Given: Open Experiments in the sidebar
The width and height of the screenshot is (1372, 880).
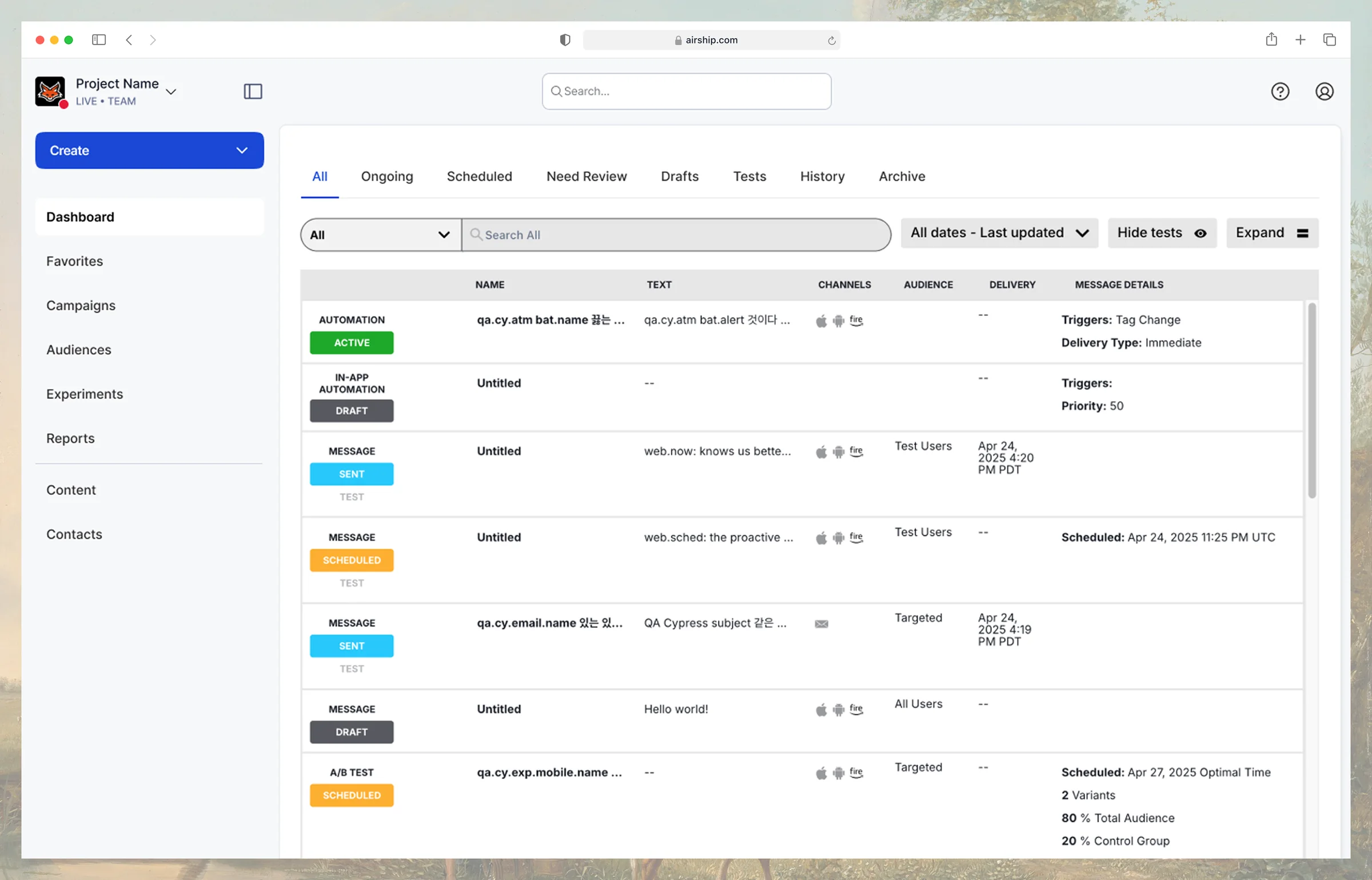Looking at the screenshot, I should click(85, 394).
